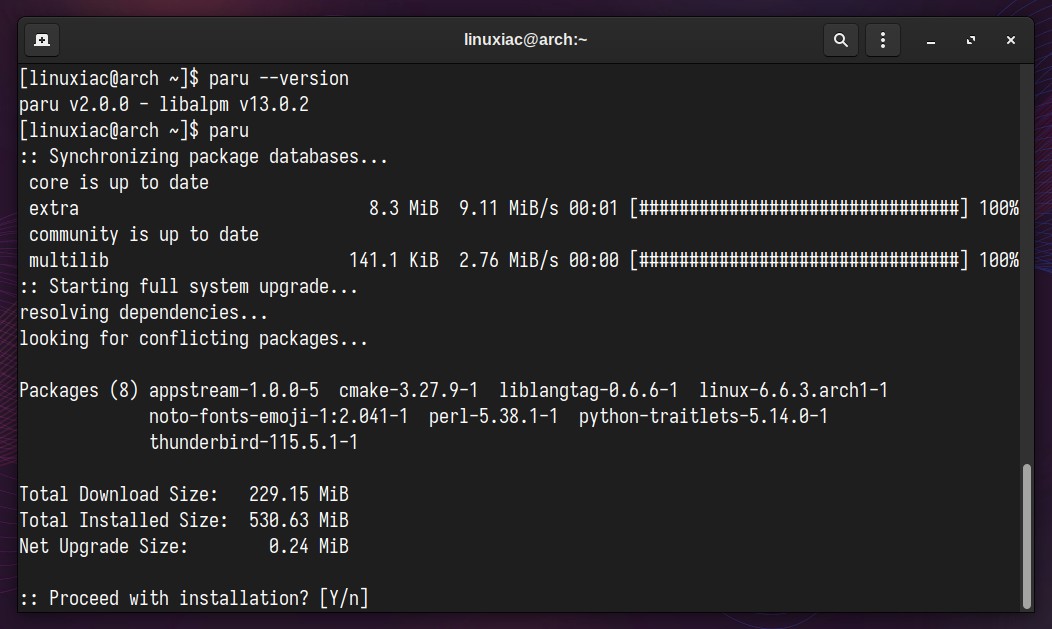Viewport: 1052px width, 629px height.
Task: Click the multilib repo progress bar
Action: (x=799, y=260)
